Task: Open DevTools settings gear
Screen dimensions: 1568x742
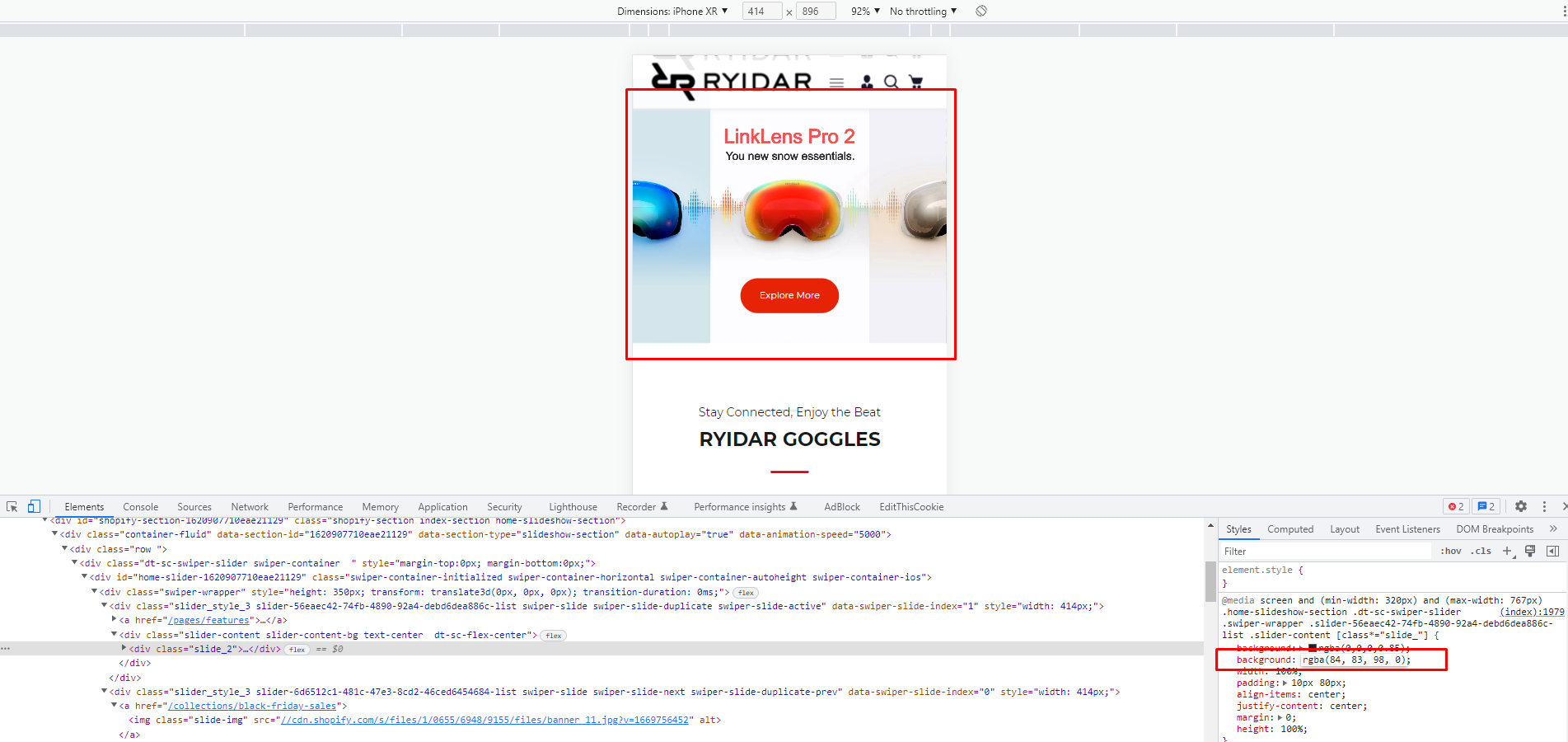Action: [1521, 506]
